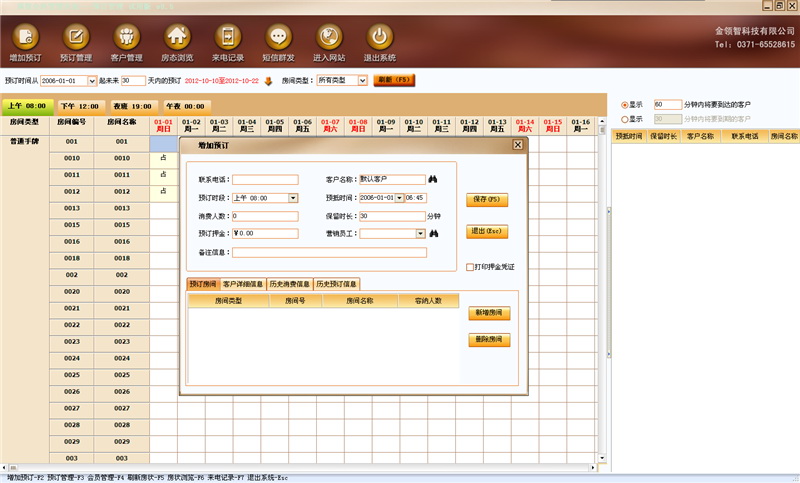The height and width of the screenshot is (483, 800).
Task: Open the 营销员工 dropdown list
Action: (x=420, y=234)
